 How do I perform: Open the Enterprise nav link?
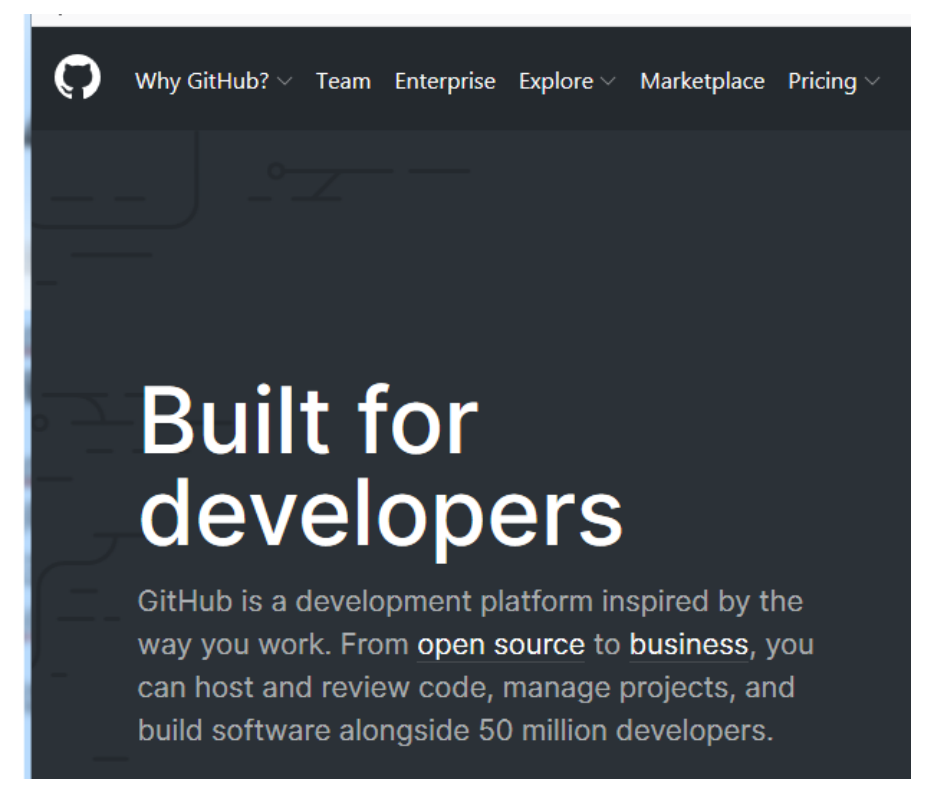coord(445,81)
